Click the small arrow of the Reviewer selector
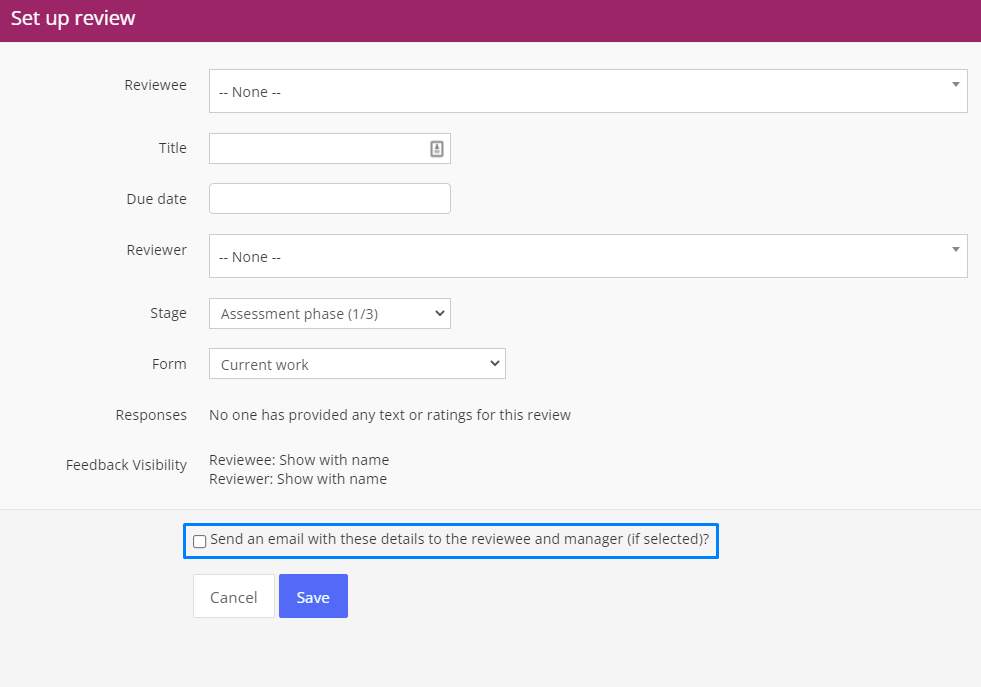The height and width of the screenshot is (687, 981). tap(955, 250)
